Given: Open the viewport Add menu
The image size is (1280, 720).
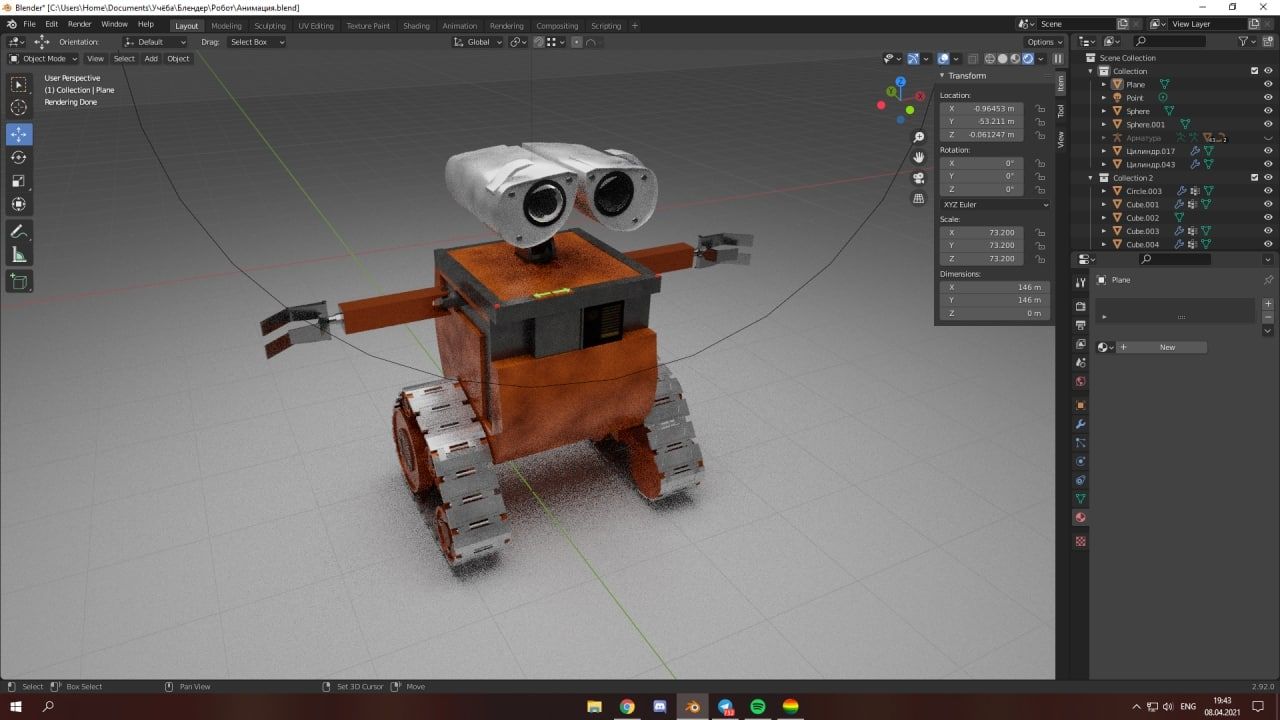Looking at the screenshot, I should pyautogui.click(x=151, y=59).
